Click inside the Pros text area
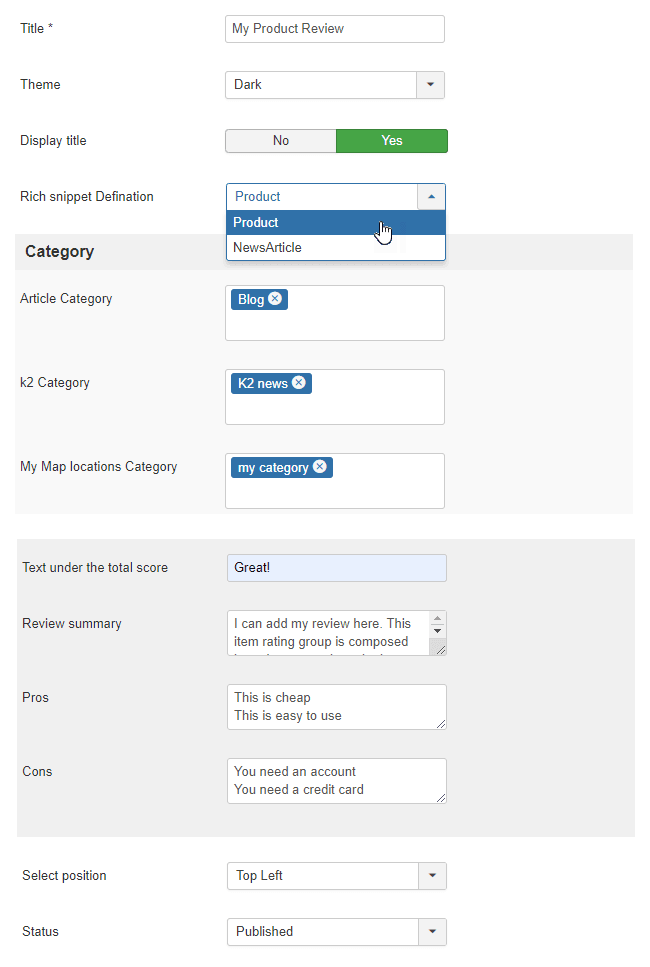The height and width of the screenshot is (967, 650). pyautogui.click(x=336, y=707)
